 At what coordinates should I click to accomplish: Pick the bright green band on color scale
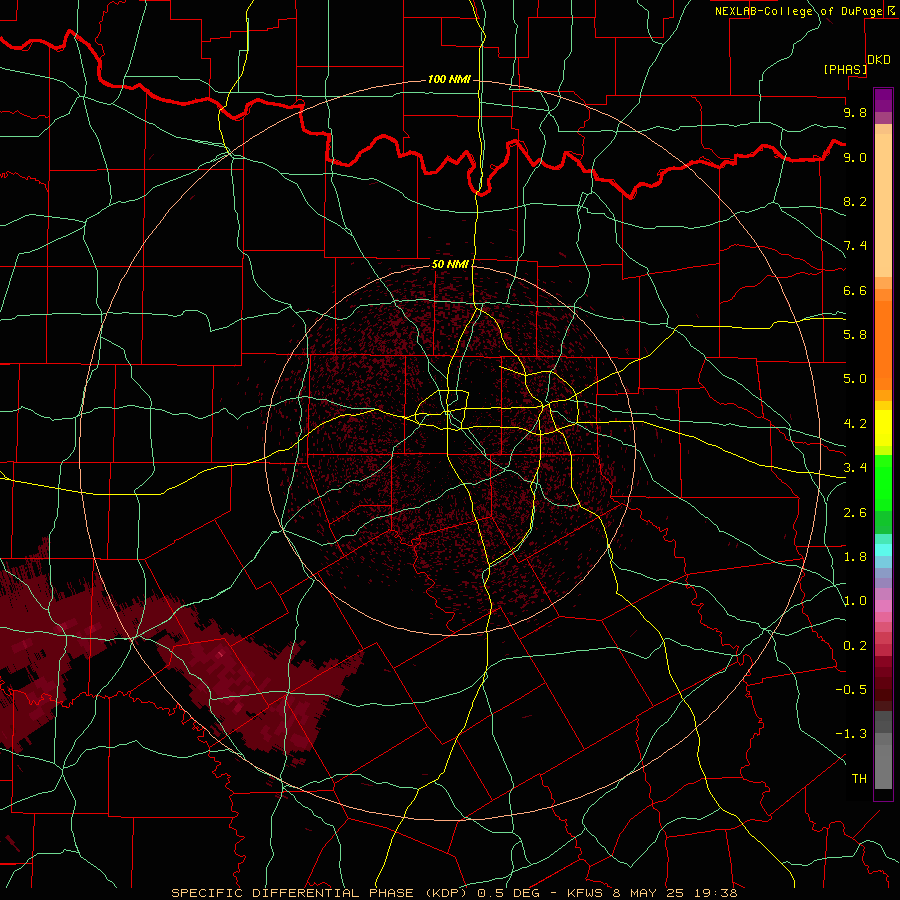[883, 482]
